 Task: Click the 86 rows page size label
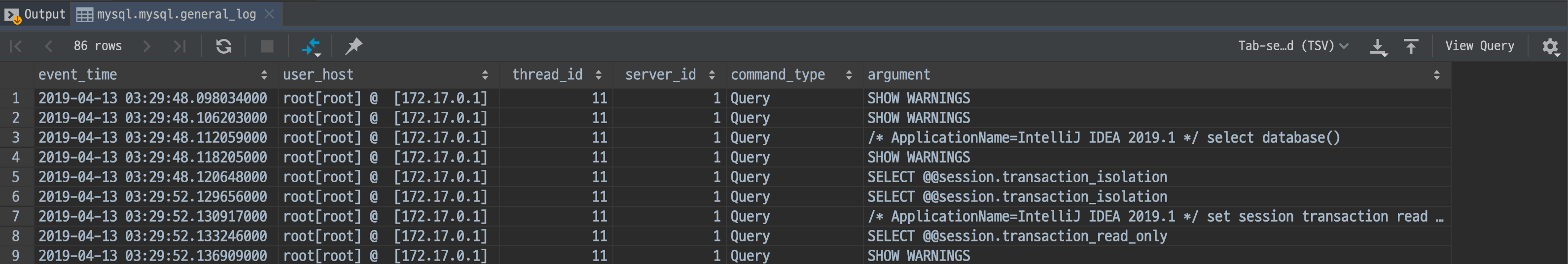pos(98,46)
